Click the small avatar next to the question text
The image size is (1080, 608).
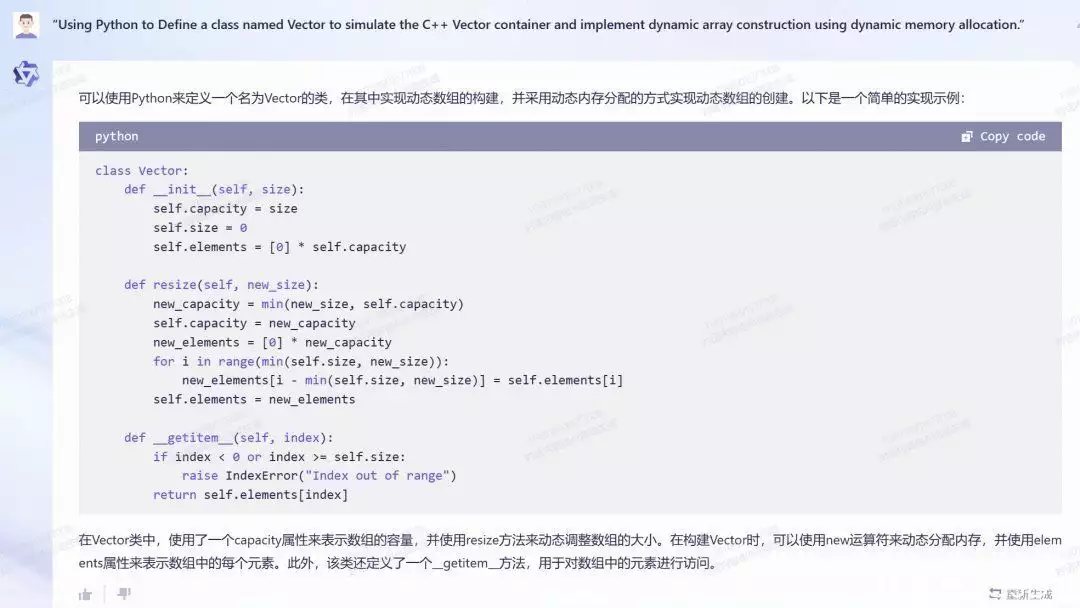point(27,24)
